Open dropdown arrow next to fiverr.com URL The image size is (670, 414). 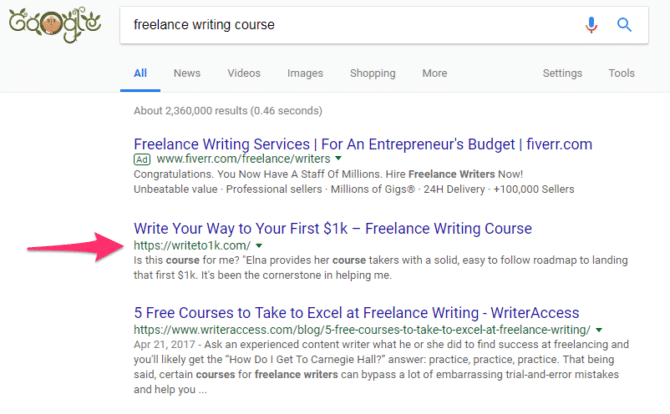click(x=338, y=159)
